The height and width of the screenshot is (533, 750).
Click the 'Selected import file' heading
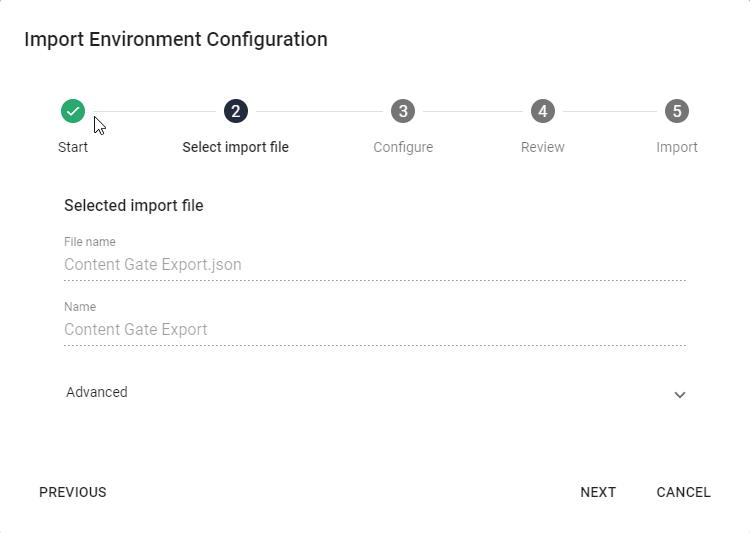tap(134, 206)
